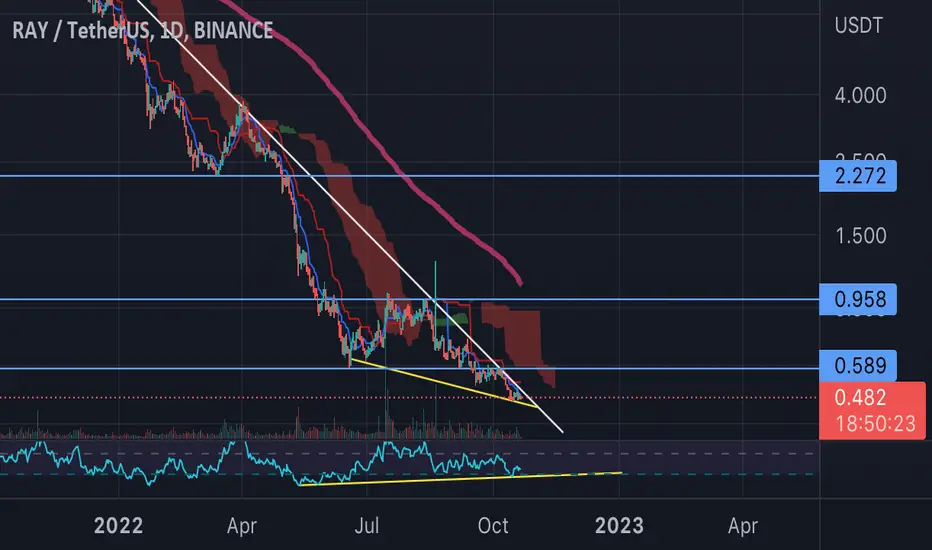The width and height of the screenshot is (932, 550).
Task: Click the 4.000 price axis value
Action: click(x=860, y=95)
